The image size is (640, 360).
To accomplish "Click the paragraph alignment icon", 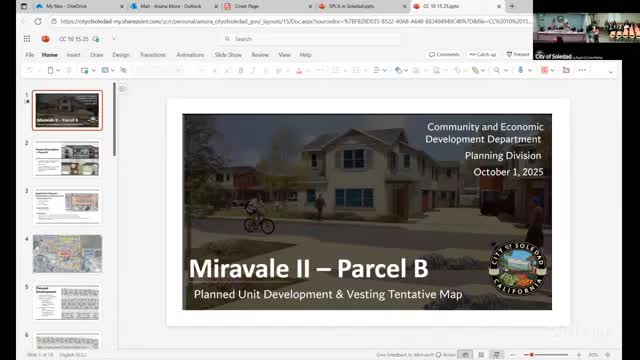I will [x=377, y=70].
